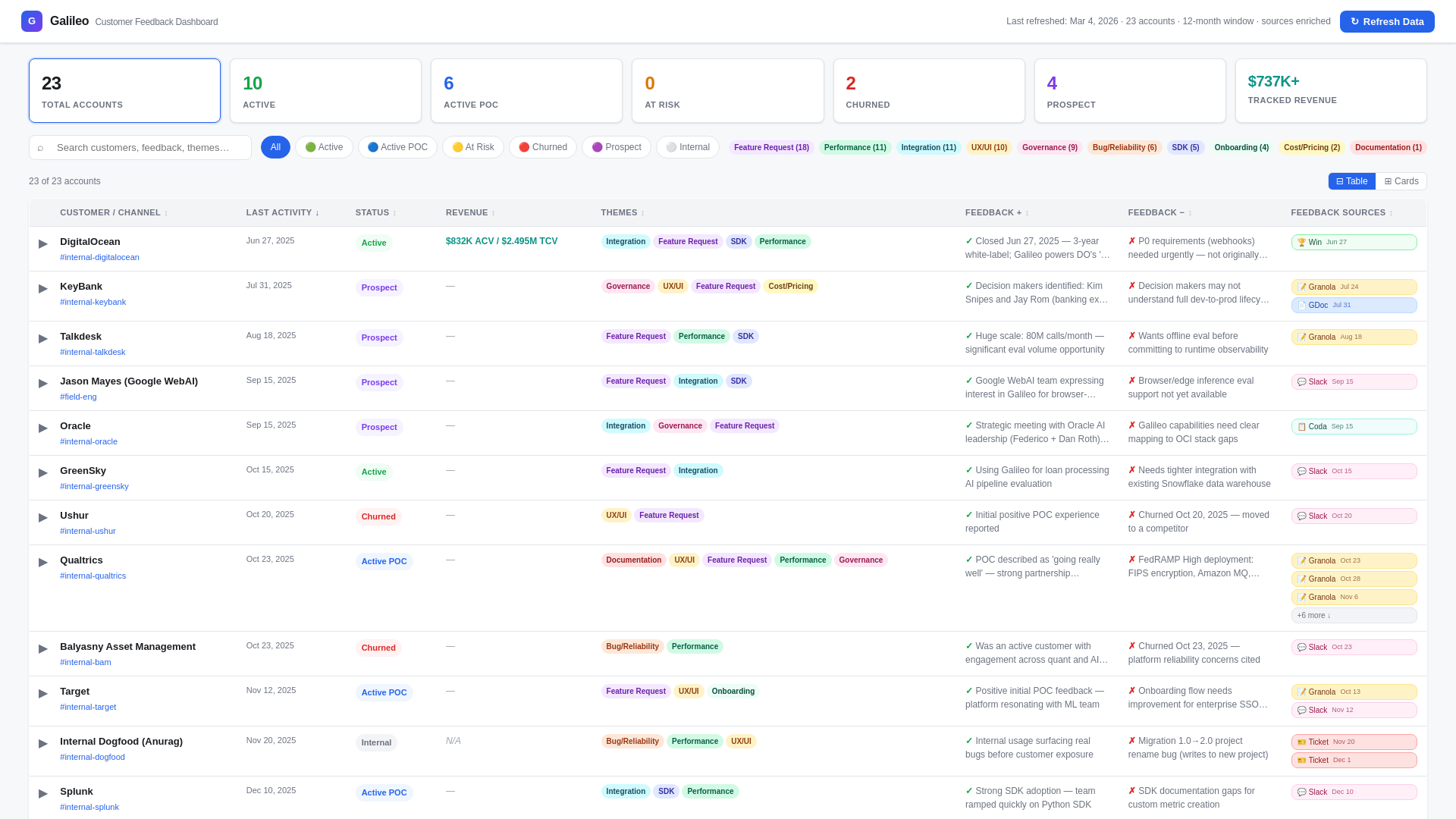Open Talkdesk's Granola Aug 18 source

coord(1354,337)
